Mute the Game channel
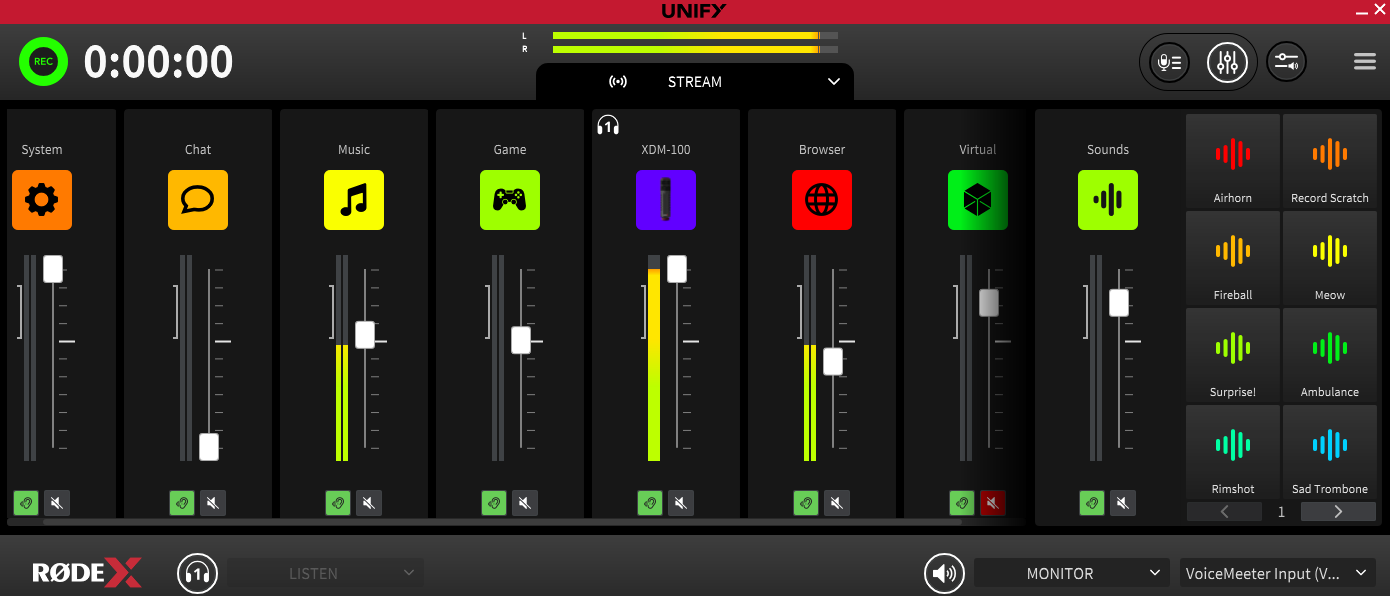This screenshot has width=1390, height=596. pos(525,503)
